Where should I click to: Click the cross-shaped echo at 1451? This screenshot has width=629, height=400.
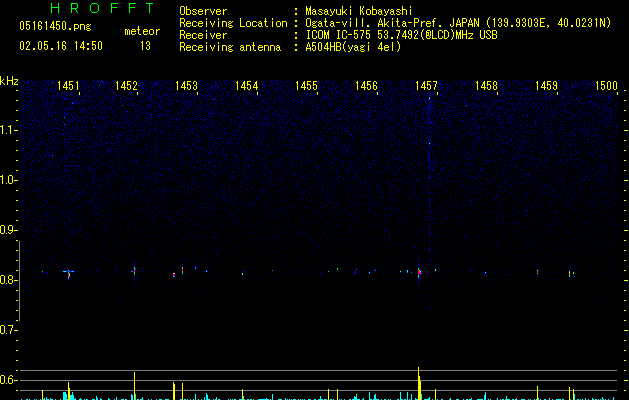69,272
